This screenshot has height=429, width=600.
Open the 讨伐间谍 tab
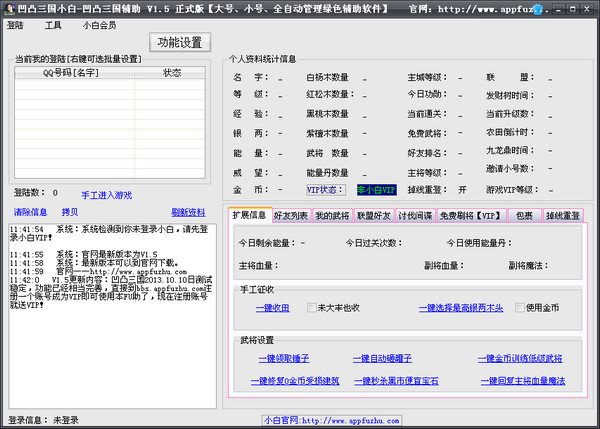[415, 216]
